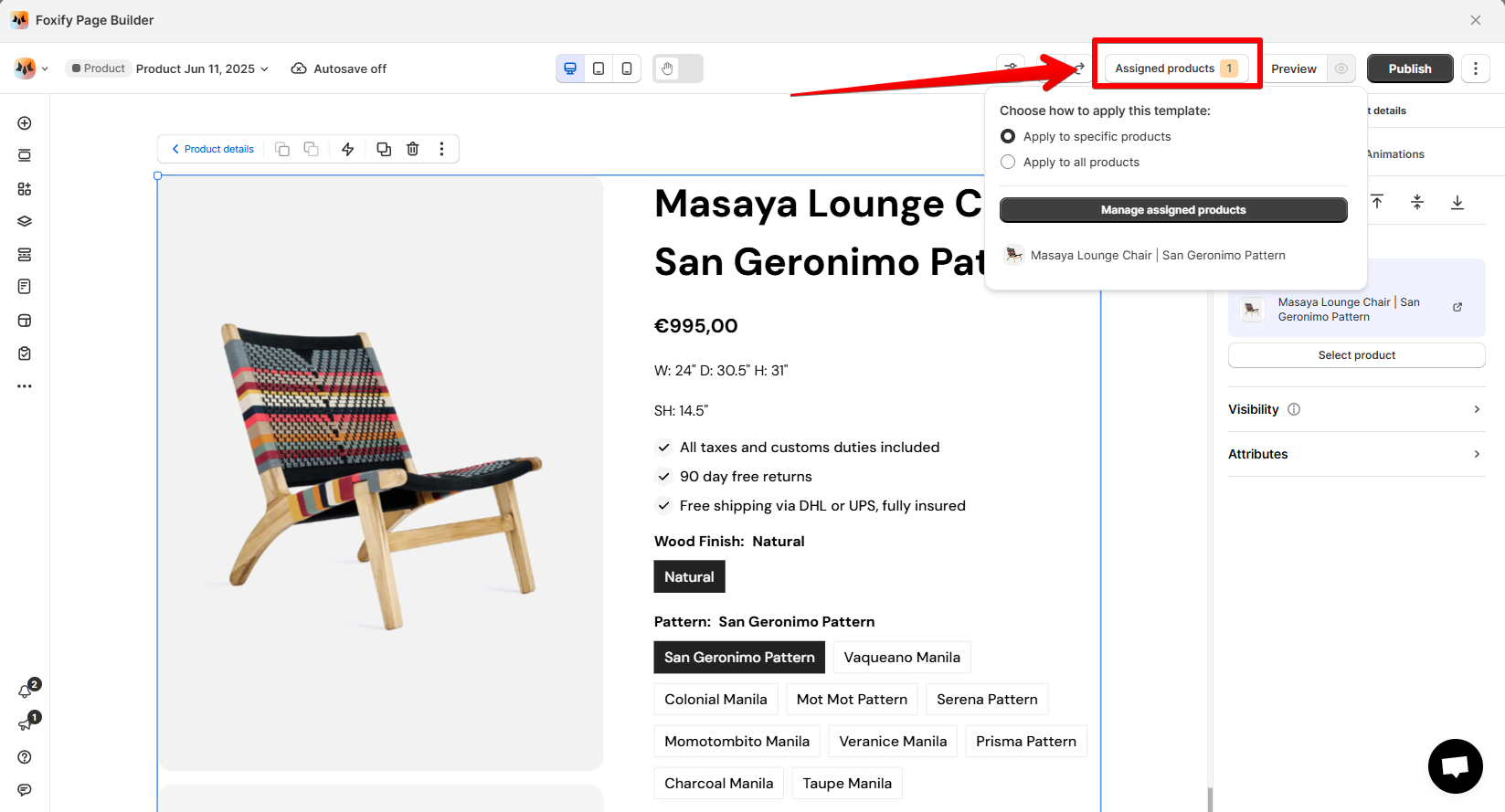Click the Preview button
Image resolution: width=1505 pixels, height=812 pixels.
(1294, 69)
